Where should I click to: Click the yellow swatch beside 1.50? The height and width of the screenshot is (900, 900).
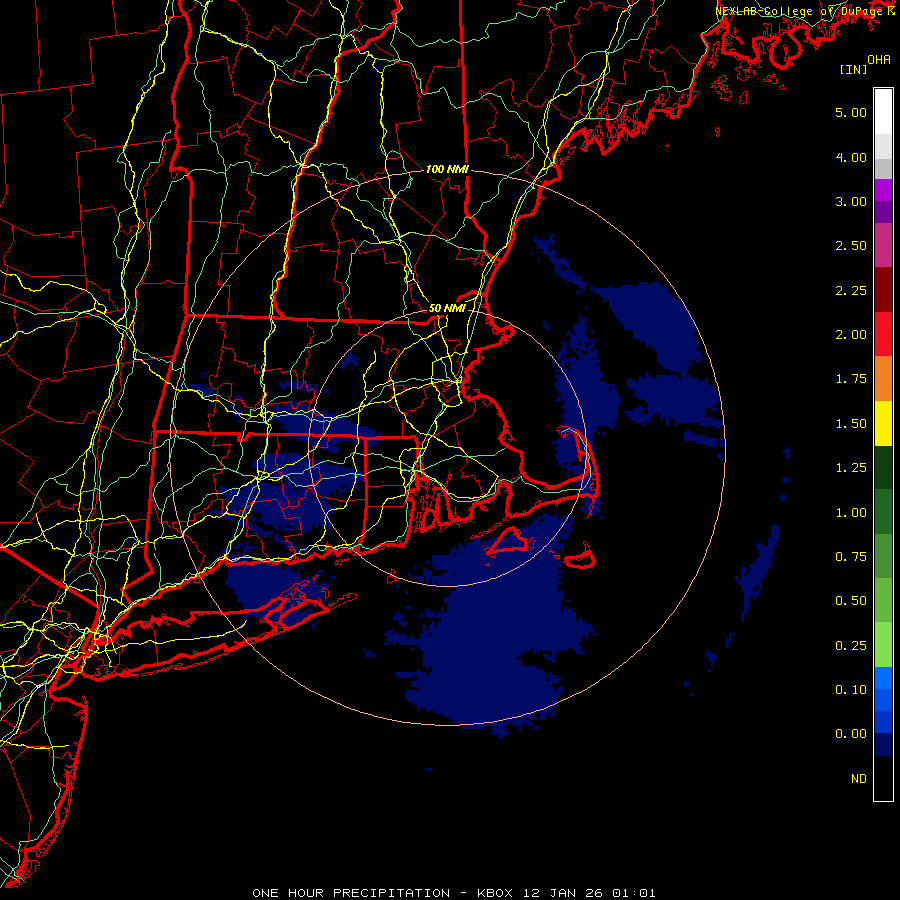(883, 423)
